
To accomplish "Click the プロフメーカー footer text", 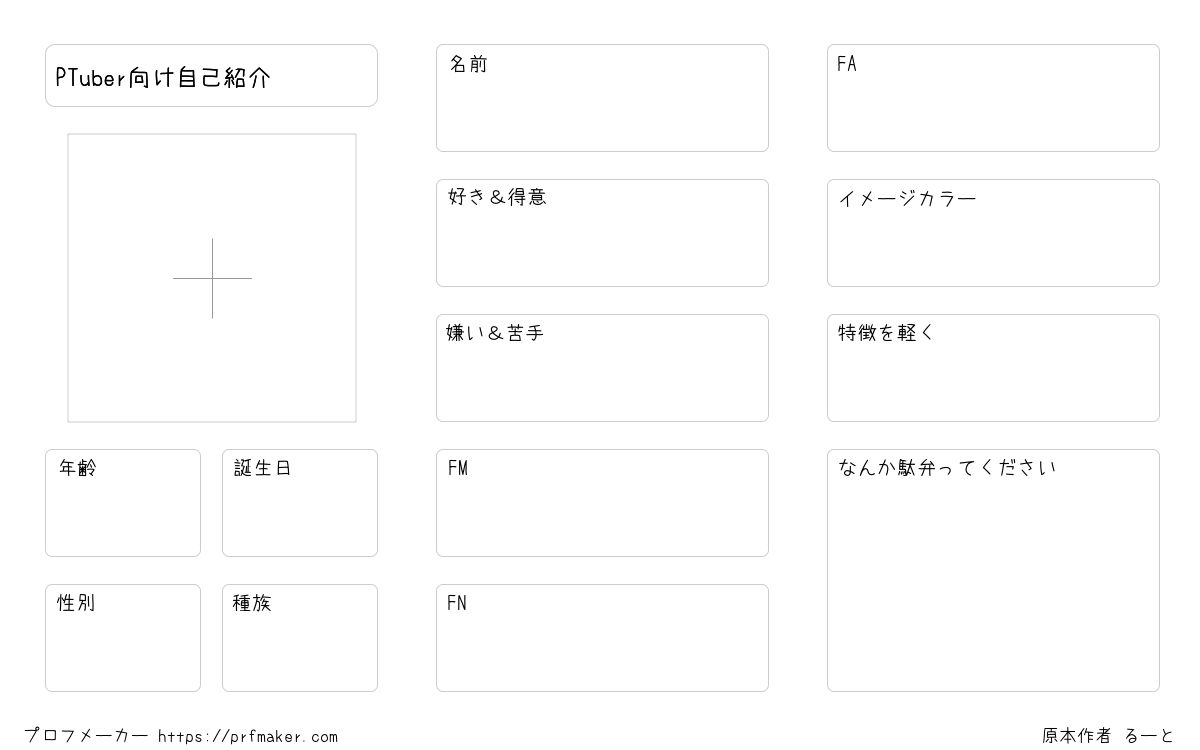I will click(x=86, y=736).
